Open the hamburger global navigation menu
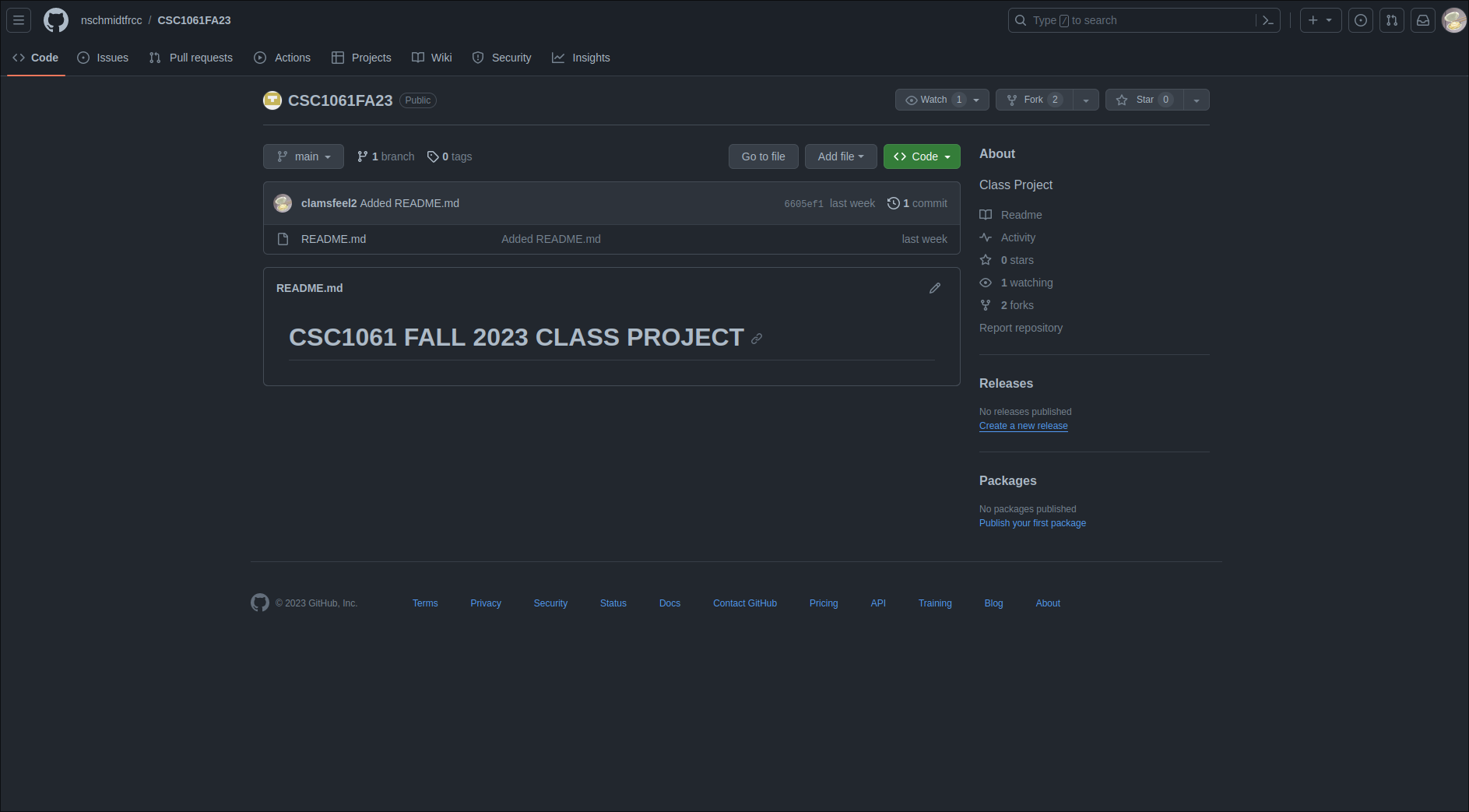 click(19, 20)
